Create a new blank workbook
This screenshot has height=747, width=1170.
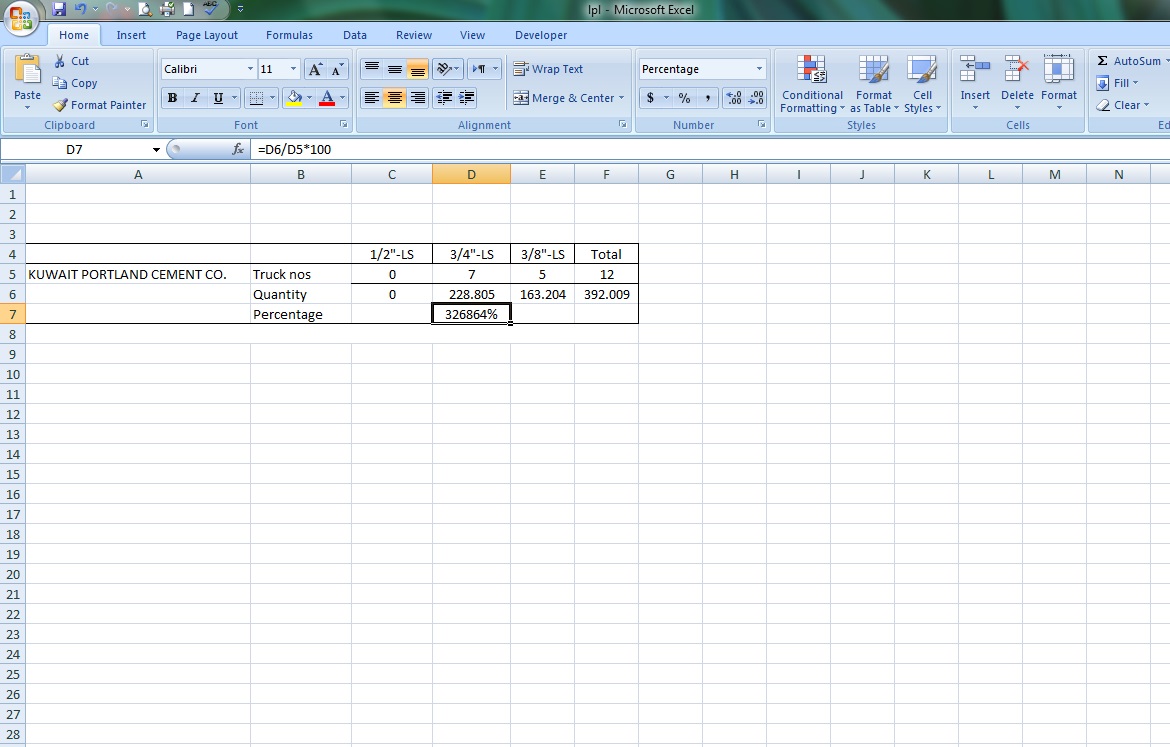(189, 10)
